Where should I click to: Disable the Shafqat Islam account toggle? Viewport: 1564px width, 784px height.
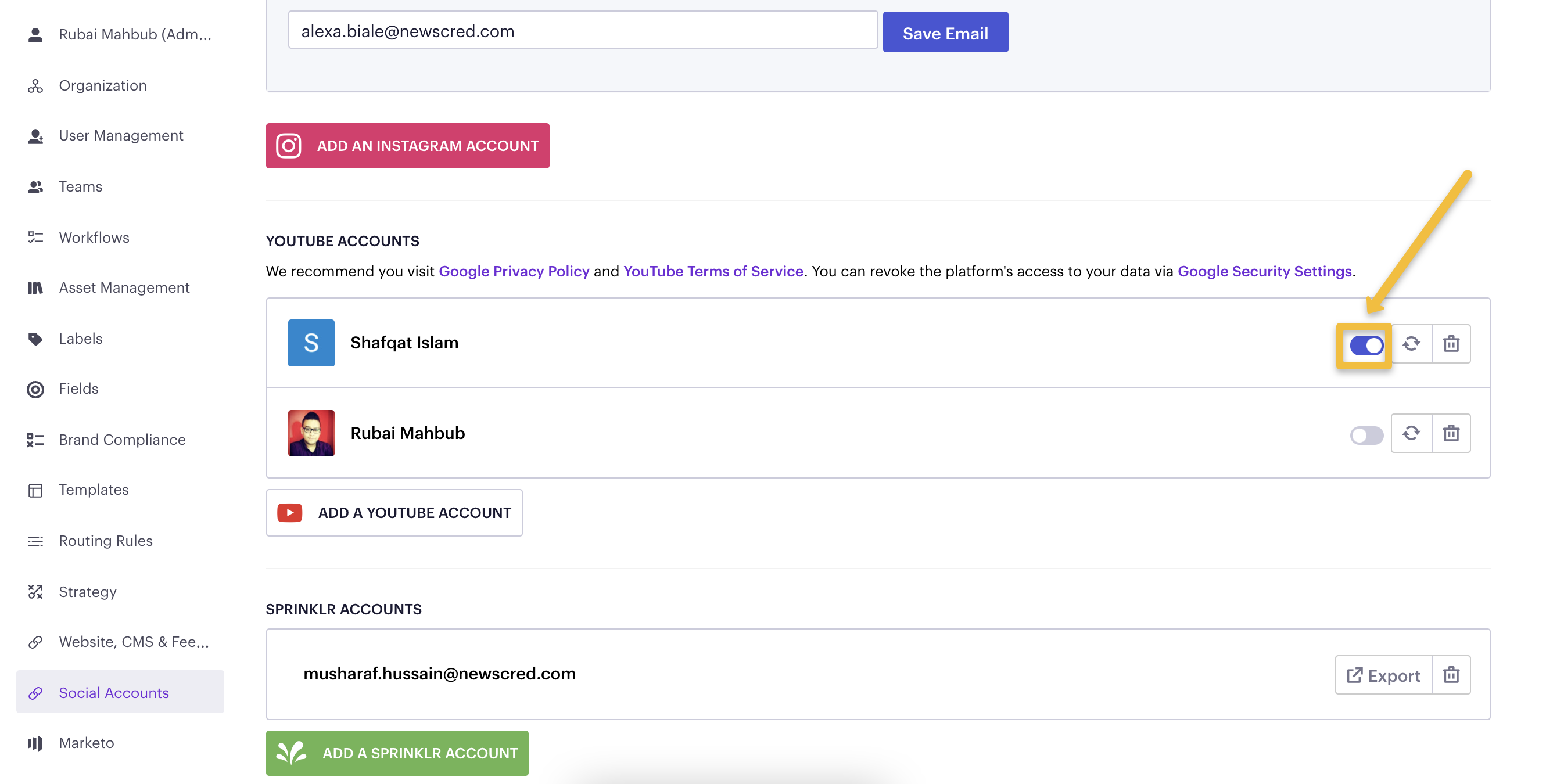click(1366, 346)
